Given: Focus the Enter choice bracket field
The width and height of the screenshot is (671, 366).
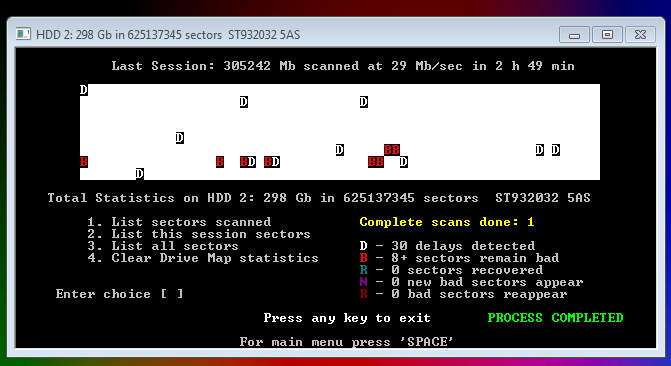Looking at the screenshot, I should click(172, 294).
